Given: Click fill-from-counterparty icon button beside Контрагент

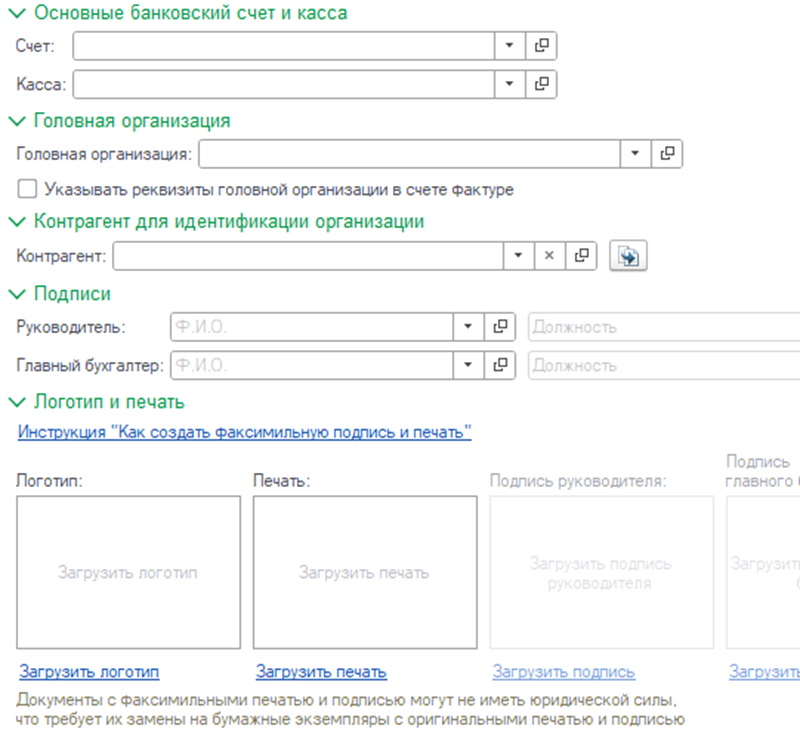Looking at the screenshot, I should (x=628, y=256).
